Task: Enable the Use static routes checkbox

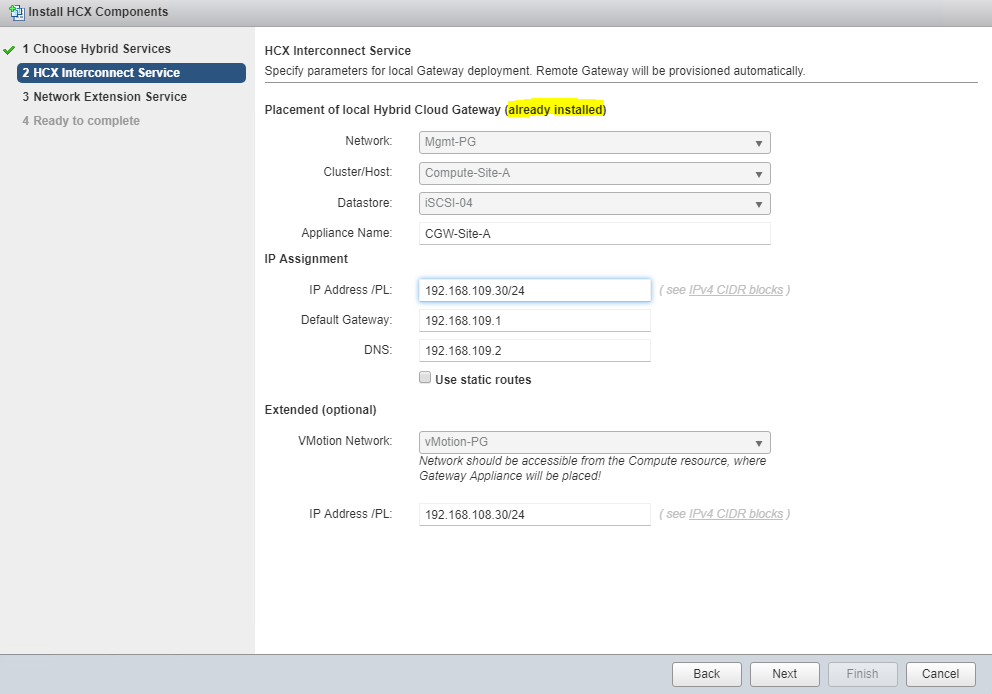Action: coord(425,378)
